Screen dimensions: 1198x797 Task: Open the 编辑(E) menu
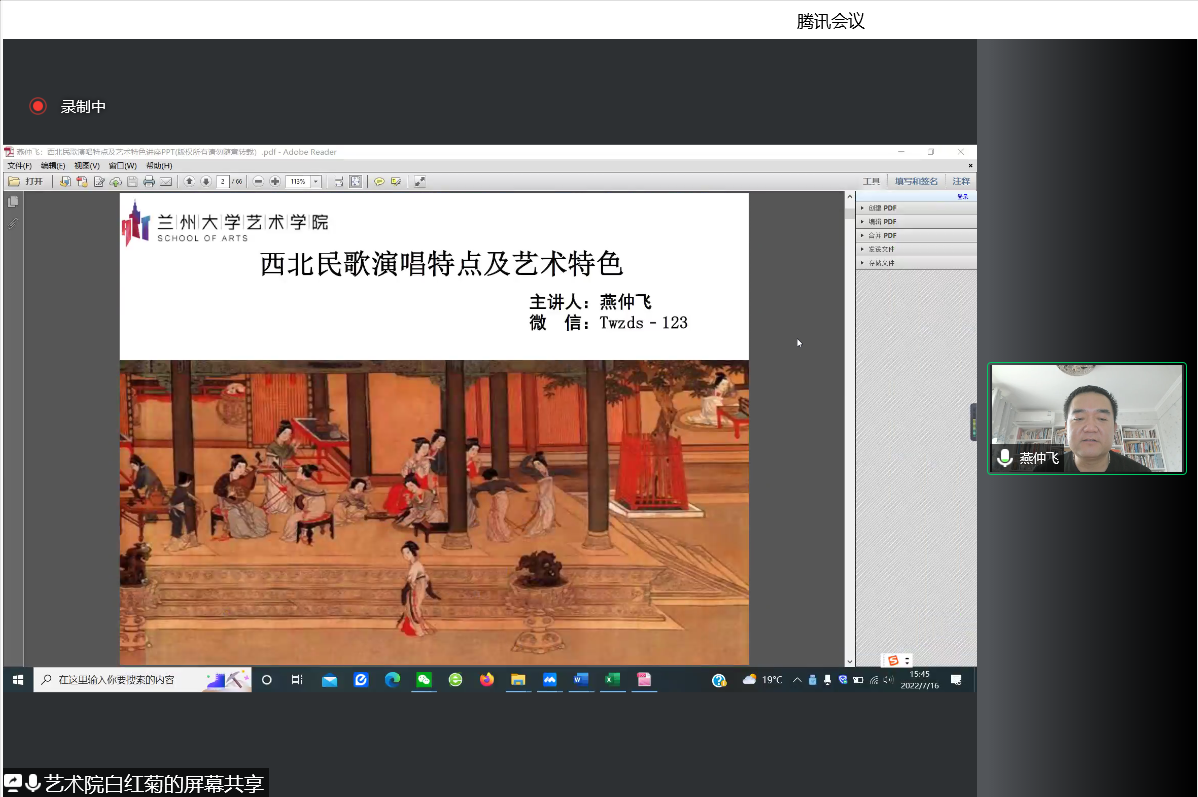[x=53, y=166]
